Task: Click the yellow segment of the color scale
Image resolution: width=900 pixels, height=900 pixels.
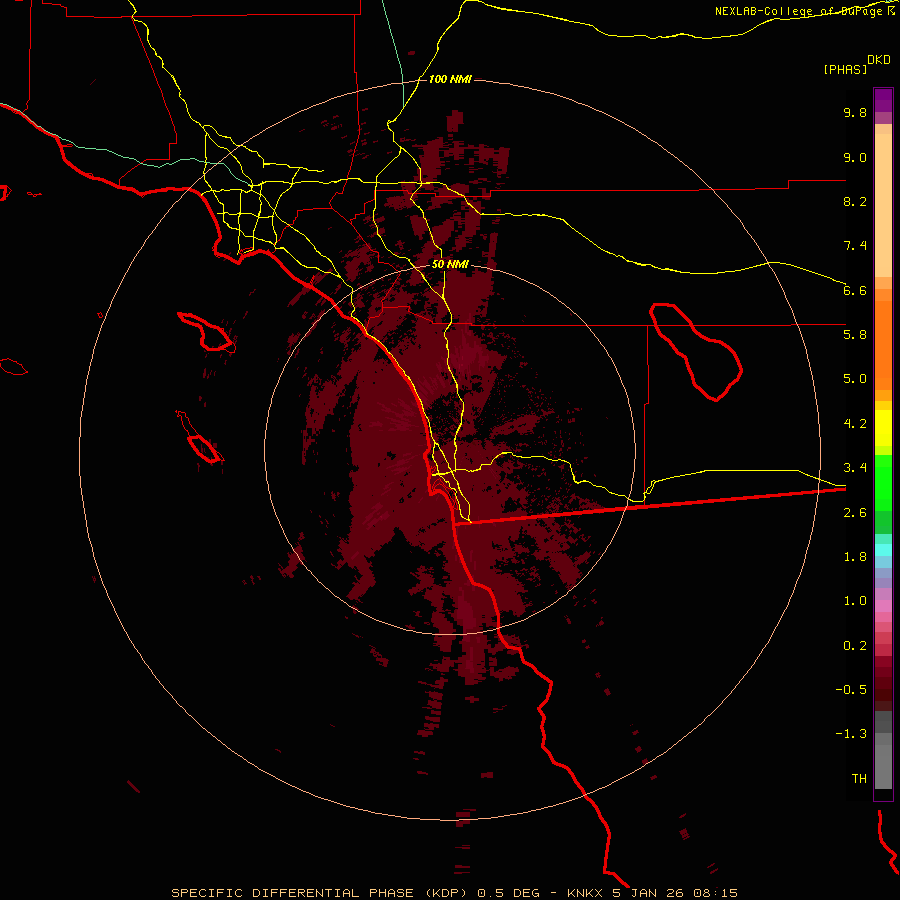Action: (883, 428)
